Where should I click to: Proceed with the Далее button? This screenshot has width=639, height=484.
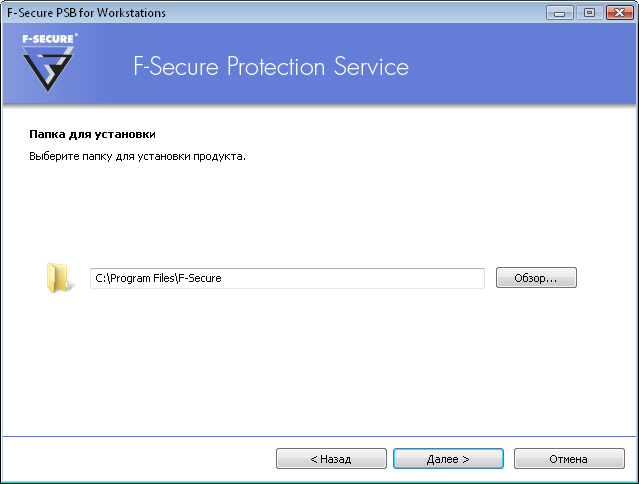(x=447, y=459)
